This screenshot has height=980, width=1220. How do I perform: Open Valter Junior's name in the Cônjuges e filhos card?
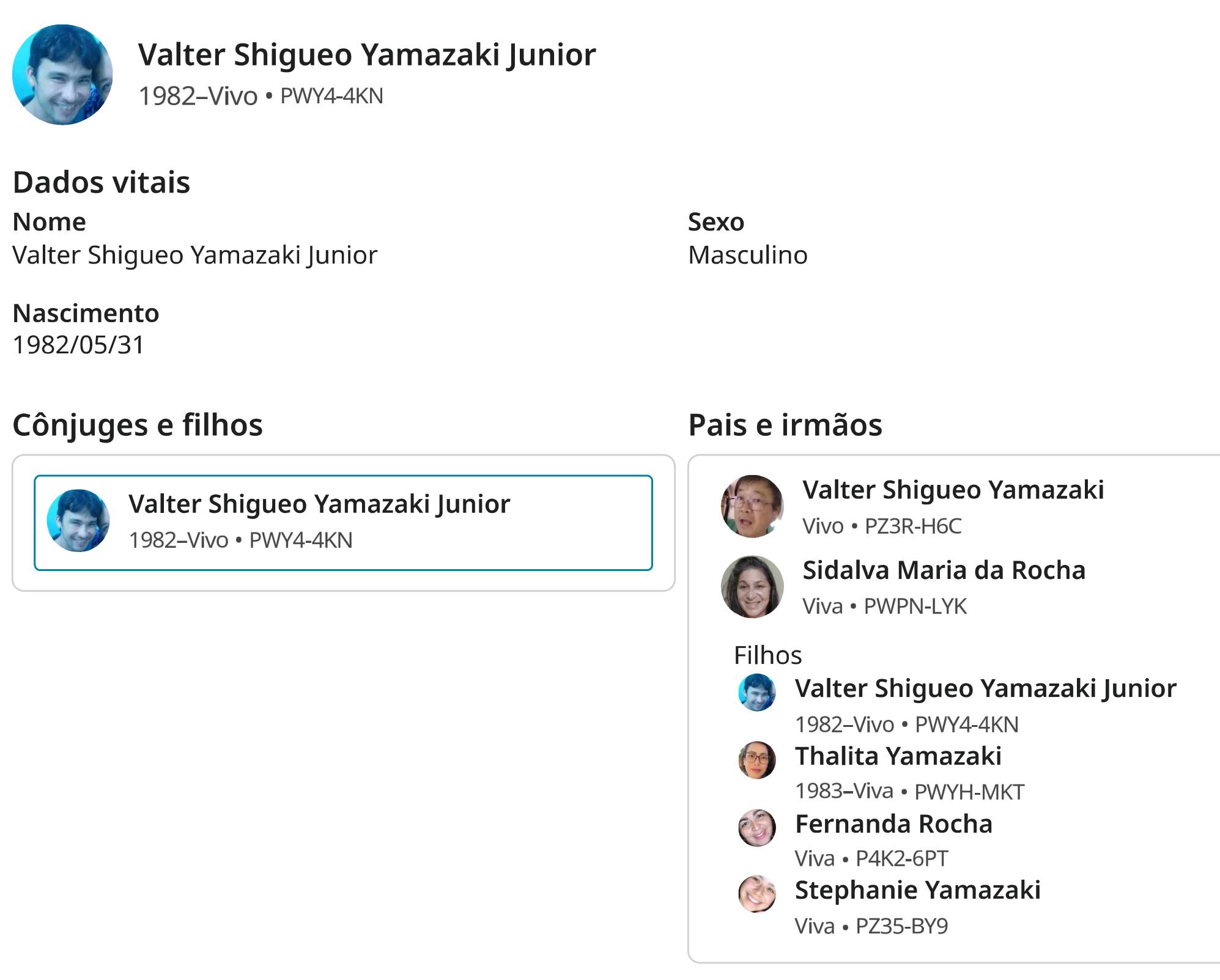click(319, 504)
